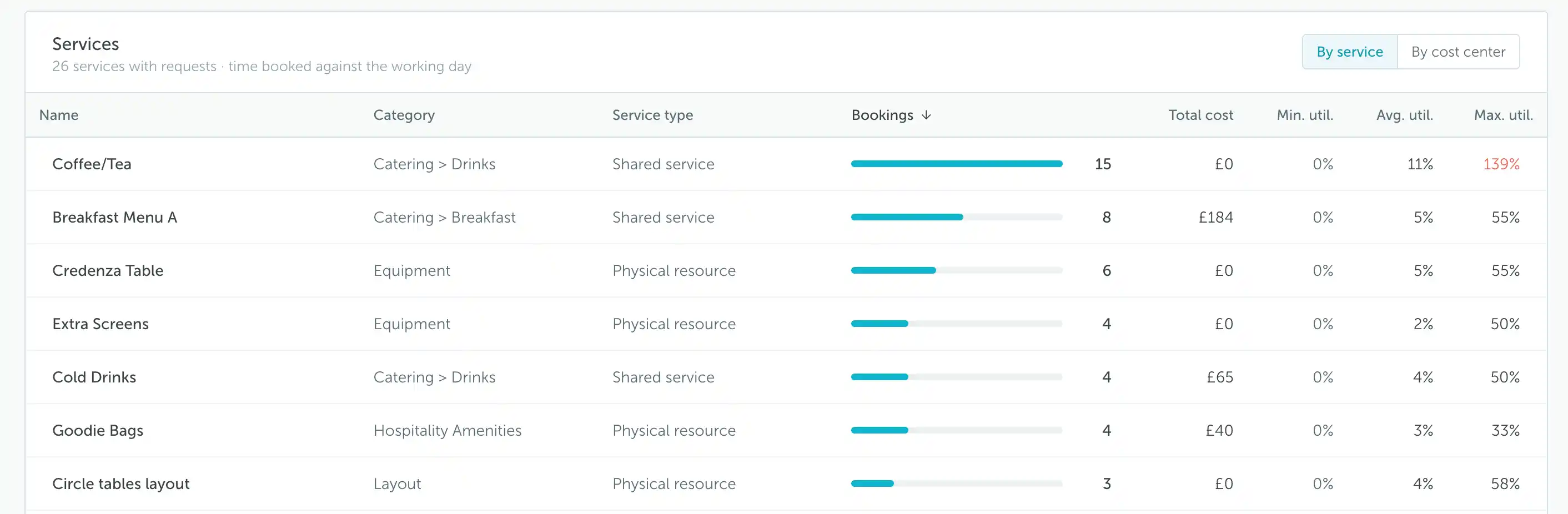Select the Goodie Bags service name
The height and width of the screenshot is (514, 1568).
point(98,431)
